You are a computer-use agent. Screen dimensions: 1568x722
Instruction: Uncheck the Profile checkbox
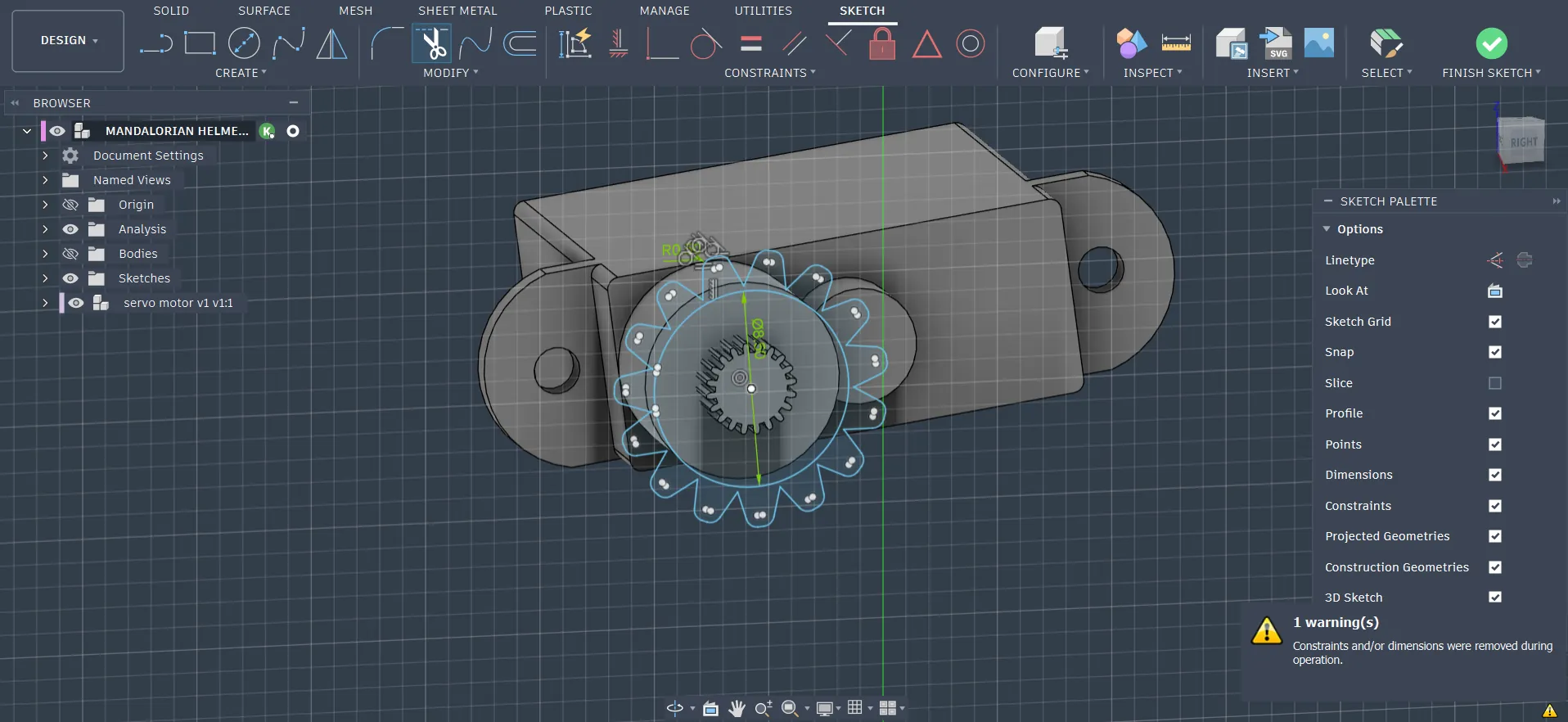[x=1495, y=413]
